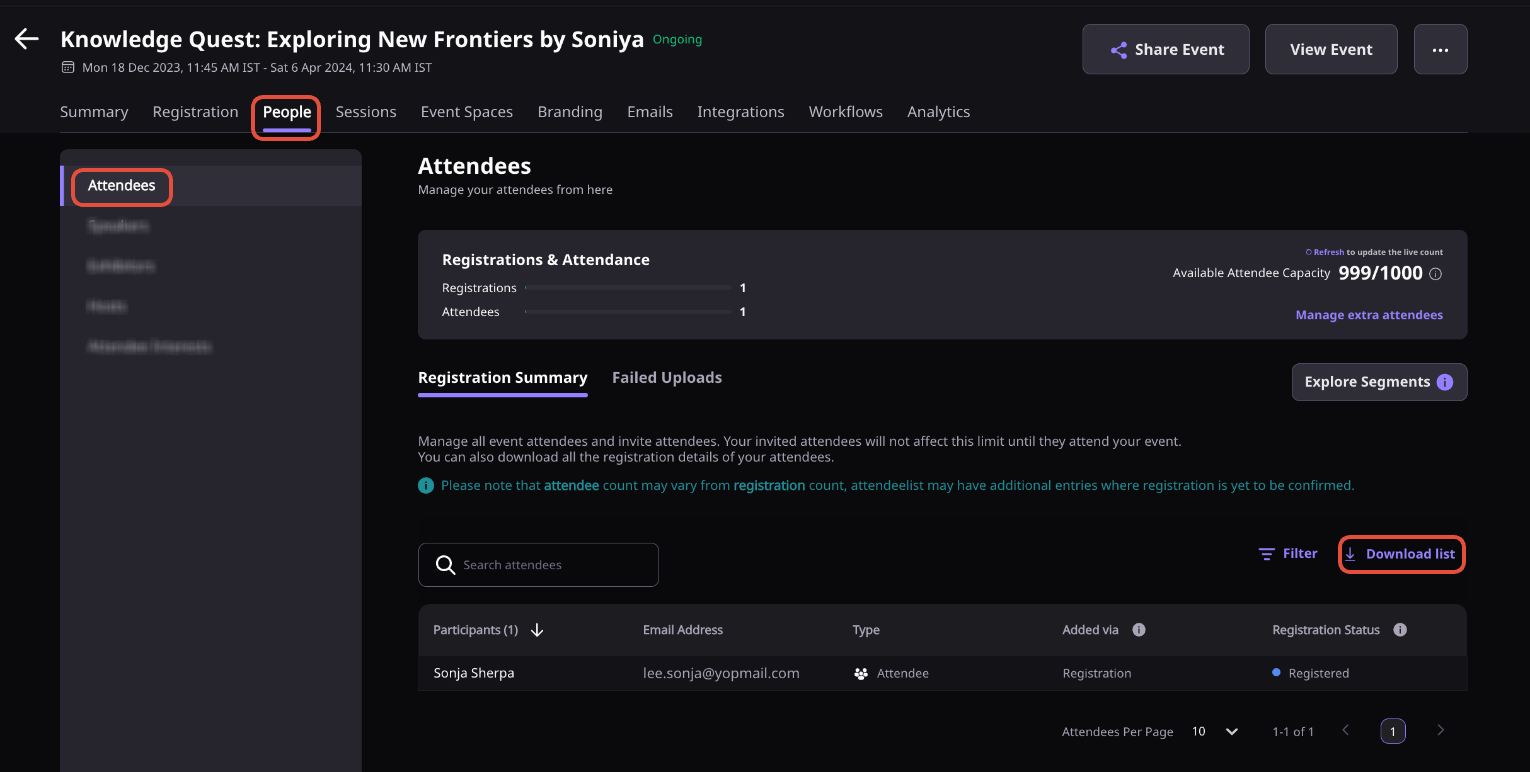Click the info icon beside attendee capacity
Screen dimensions: 1530x772
click(1435, 274)
